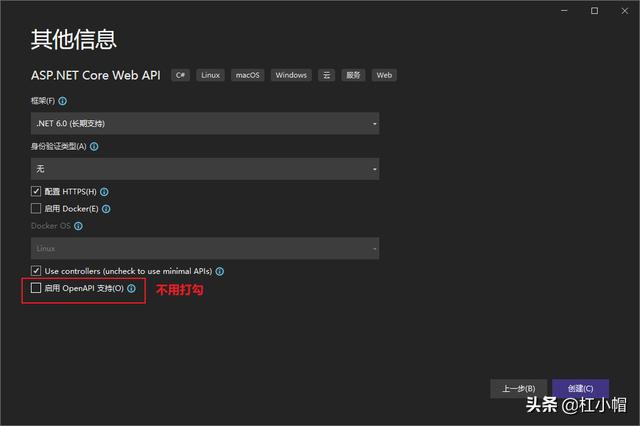The image size is (640, 426).
Task: Open the .NET 6.0 framework dropdown
Action: pos(205,124)
